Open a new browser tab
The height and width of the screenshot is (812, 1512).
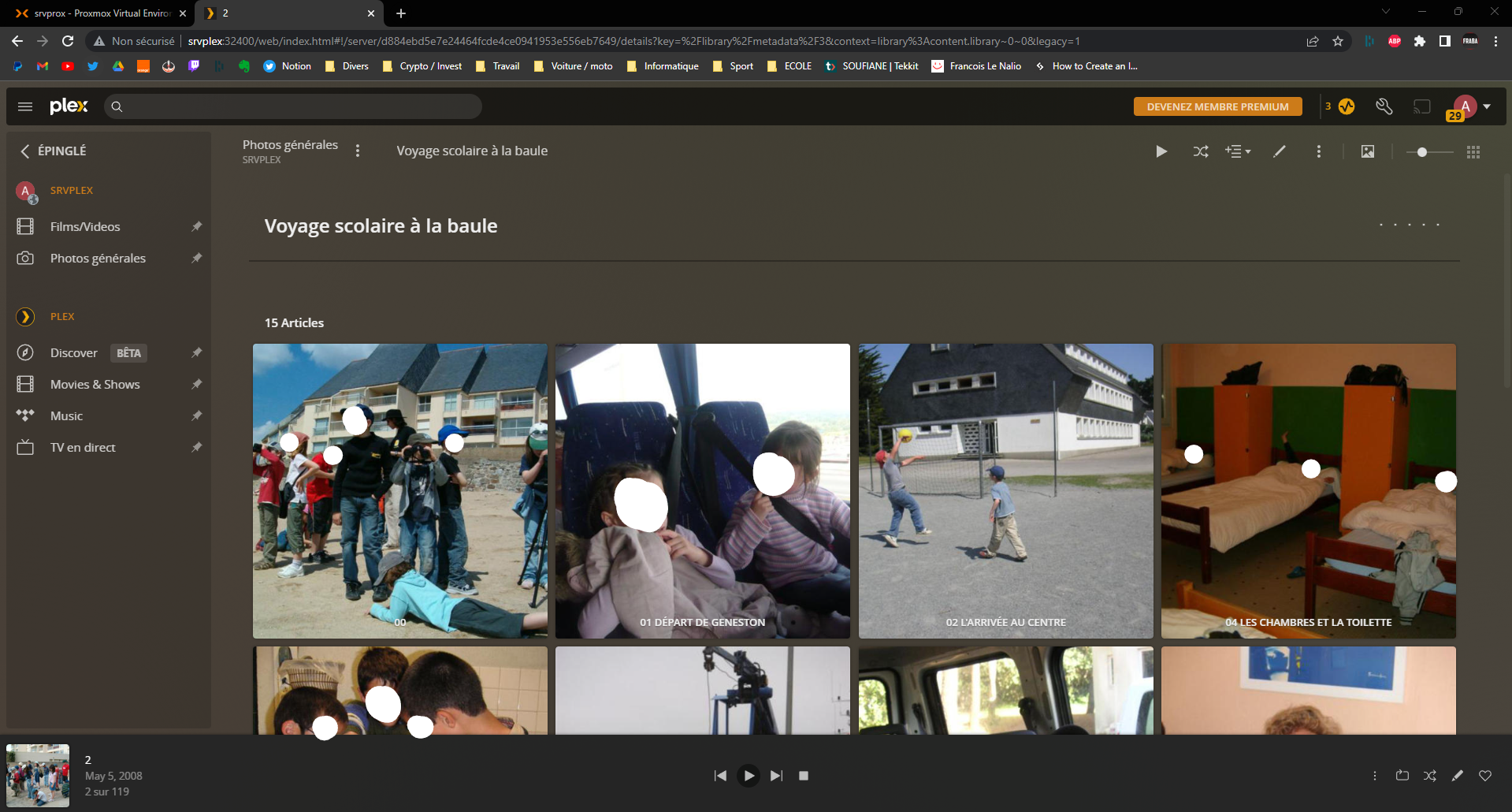pyautogui.click(x=401, y=13)
